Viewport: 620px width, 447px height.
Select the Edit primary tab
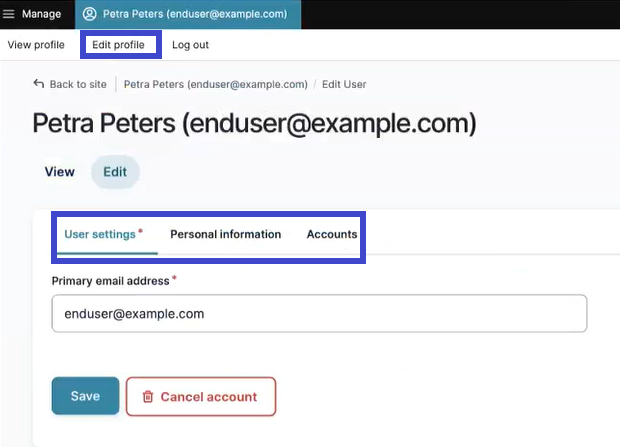[115, 172]
